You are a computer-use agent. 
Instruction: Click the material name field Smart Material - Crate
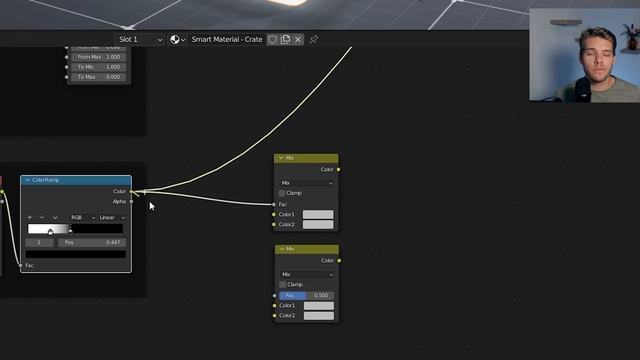(x=227, y=40)
